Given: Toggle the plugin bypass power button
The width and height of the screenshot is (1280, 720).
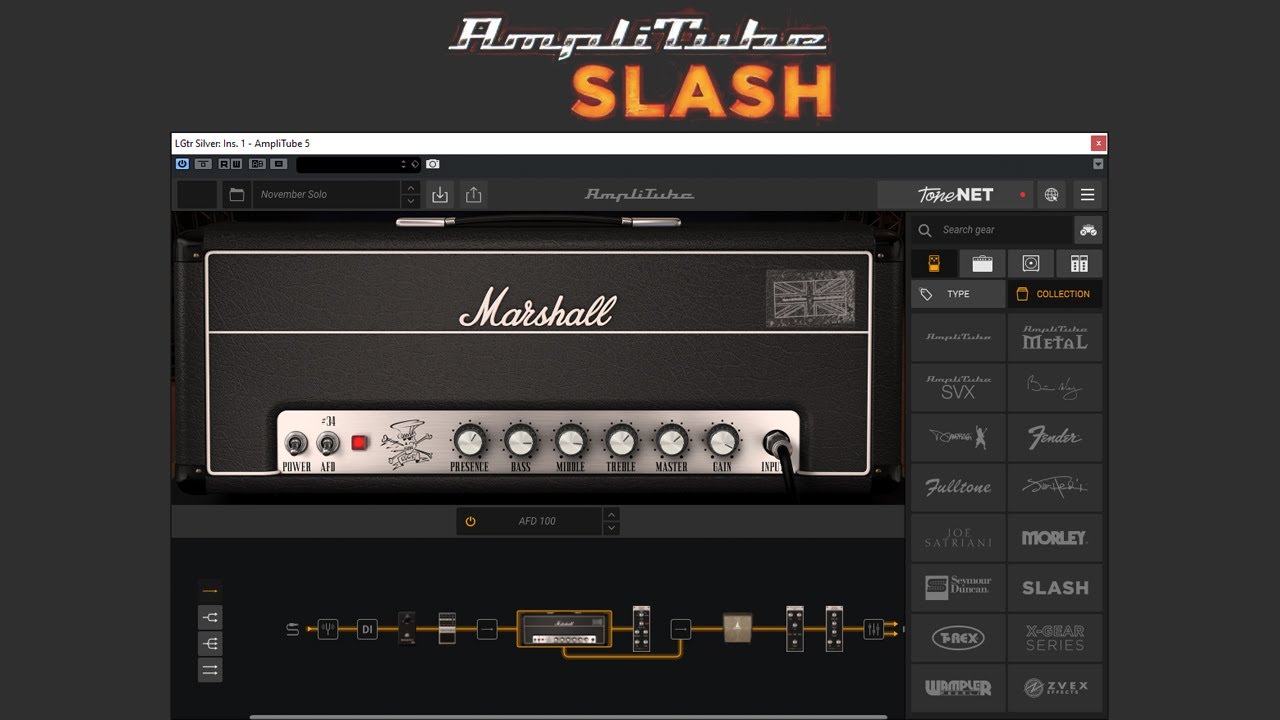Looking at the screenshot, I should tap(182, 164).
